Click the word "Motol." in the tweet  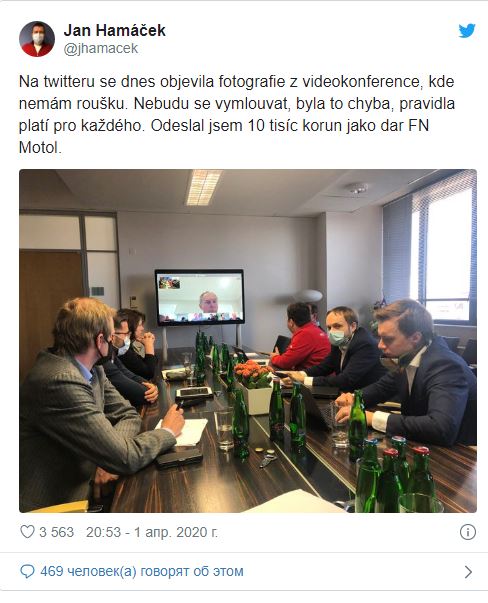click(40, 148)
